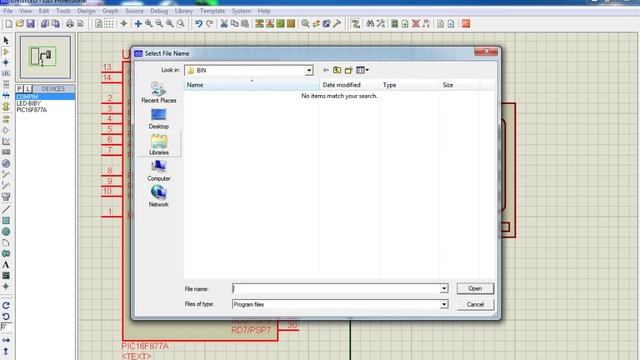Open the View menu
Screen dimensions: 640x360
tap(25, 11)
